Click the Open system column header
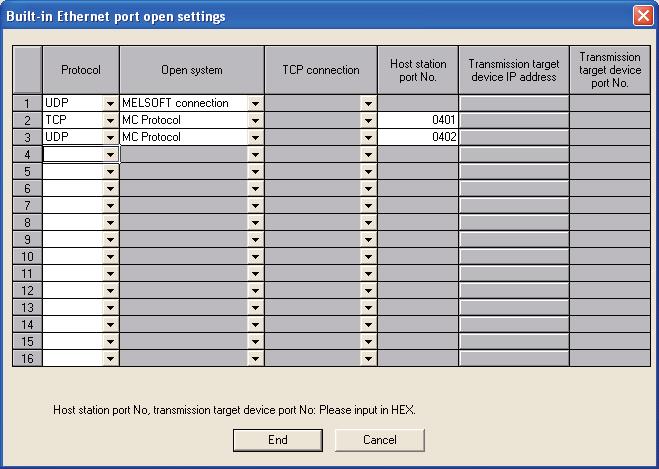 (192, 70)
